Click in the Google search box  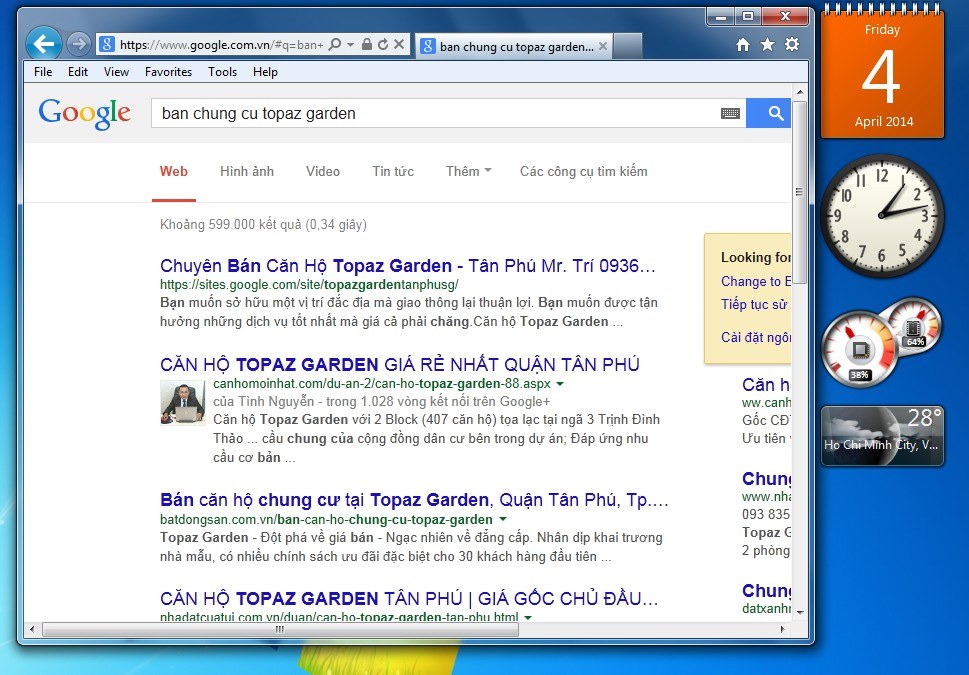[436, 113]
